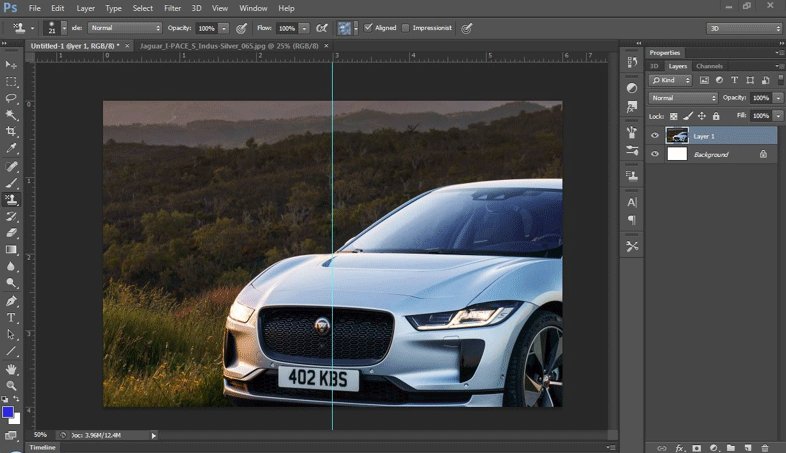Hide Layer 1 using its eye icon
This screenshot has height=453, width=786.
[x=656, y=136]
